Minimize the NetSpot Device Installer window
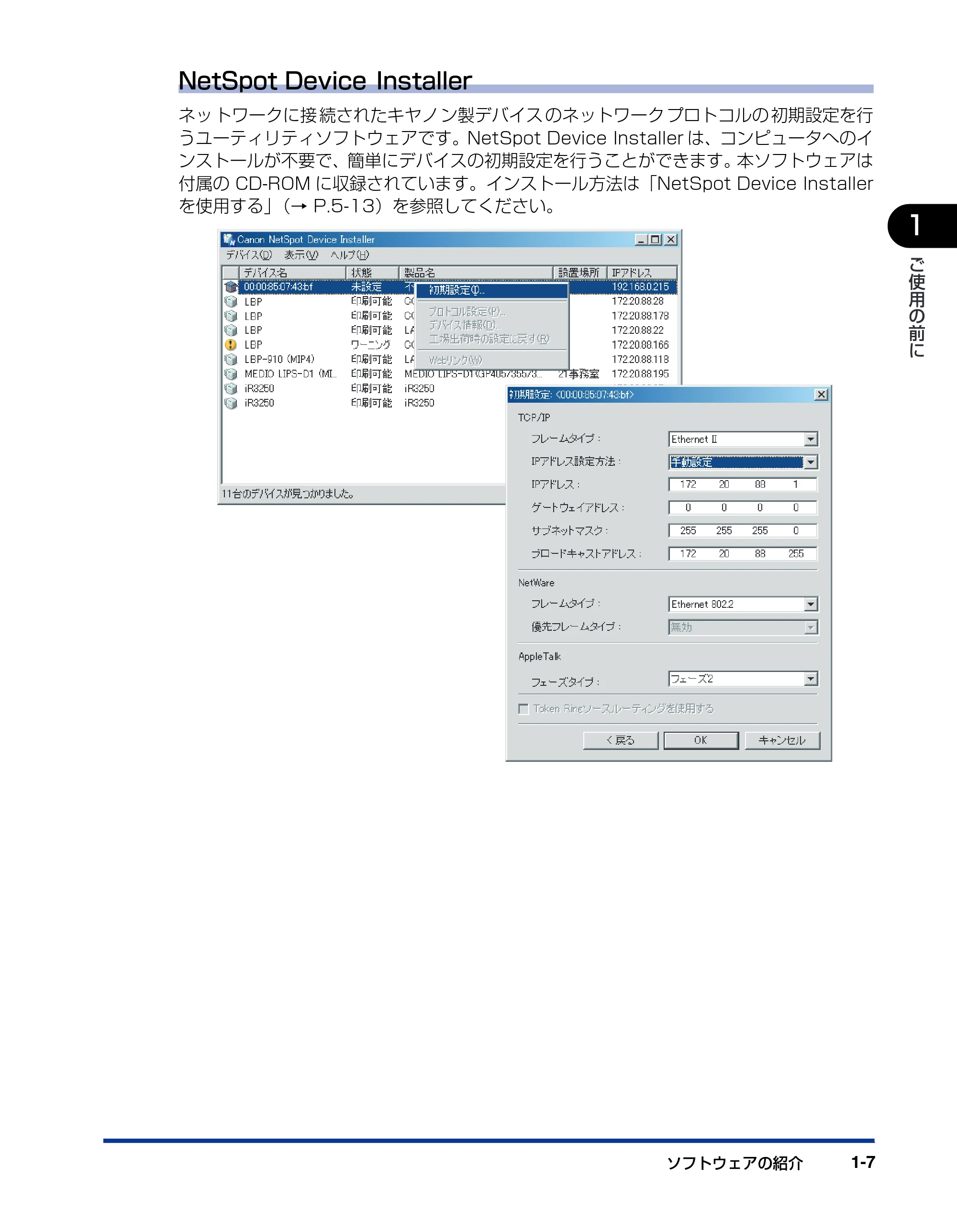Screen dimensions: 957x1232 [x=642, y=240]
